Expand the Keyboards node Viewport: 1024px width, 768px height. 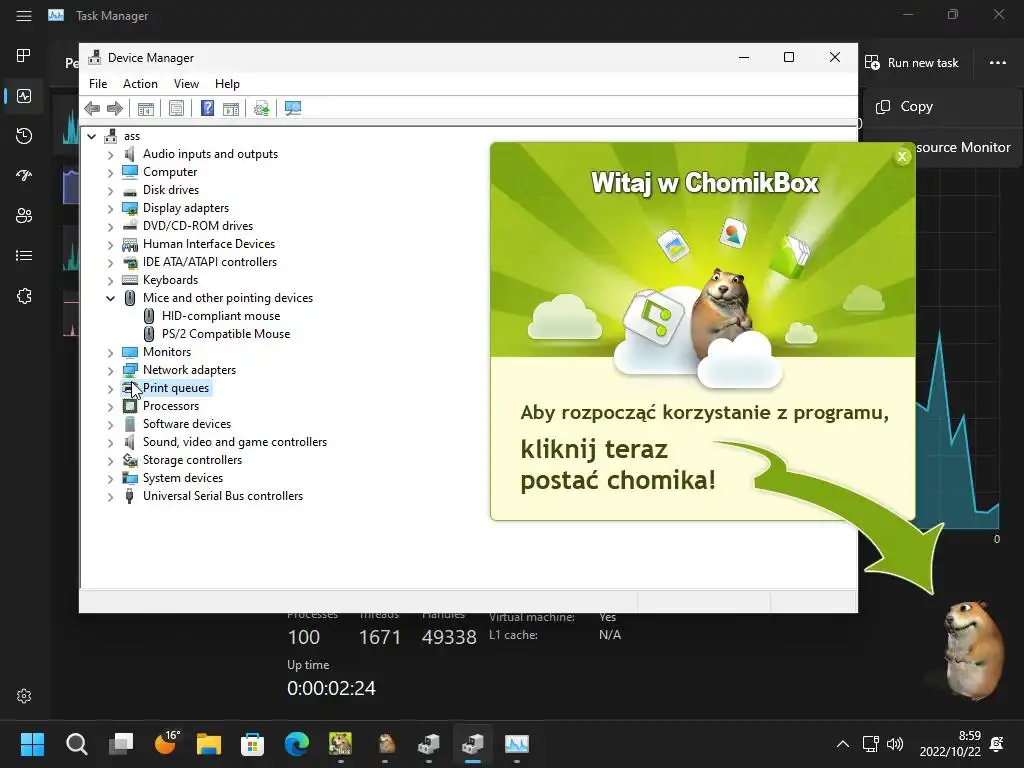110,280
